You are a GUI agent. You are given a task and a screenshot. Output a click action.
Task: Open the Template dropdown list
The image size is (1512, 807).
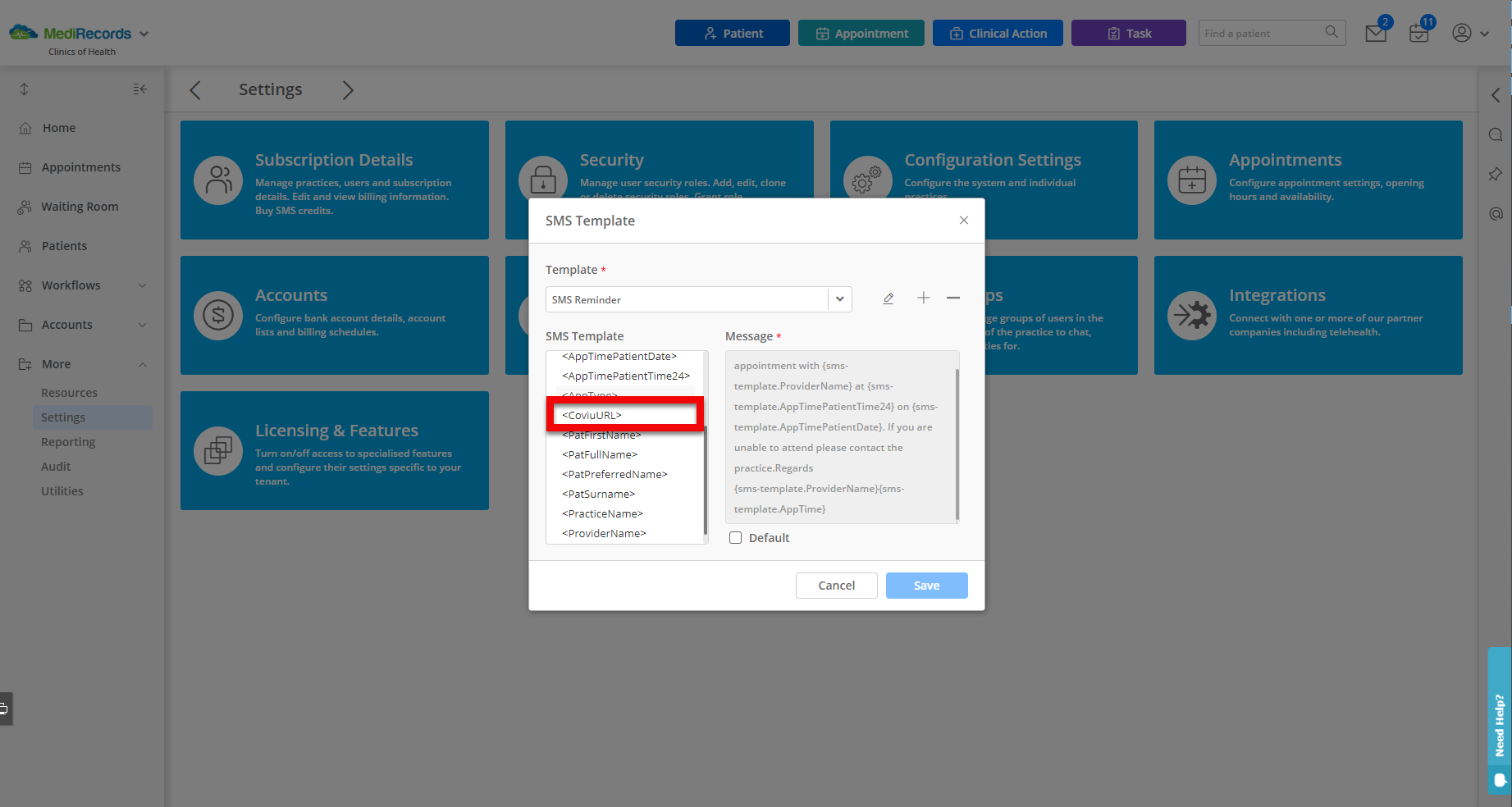pyautogui.click(x=839, y=299)
